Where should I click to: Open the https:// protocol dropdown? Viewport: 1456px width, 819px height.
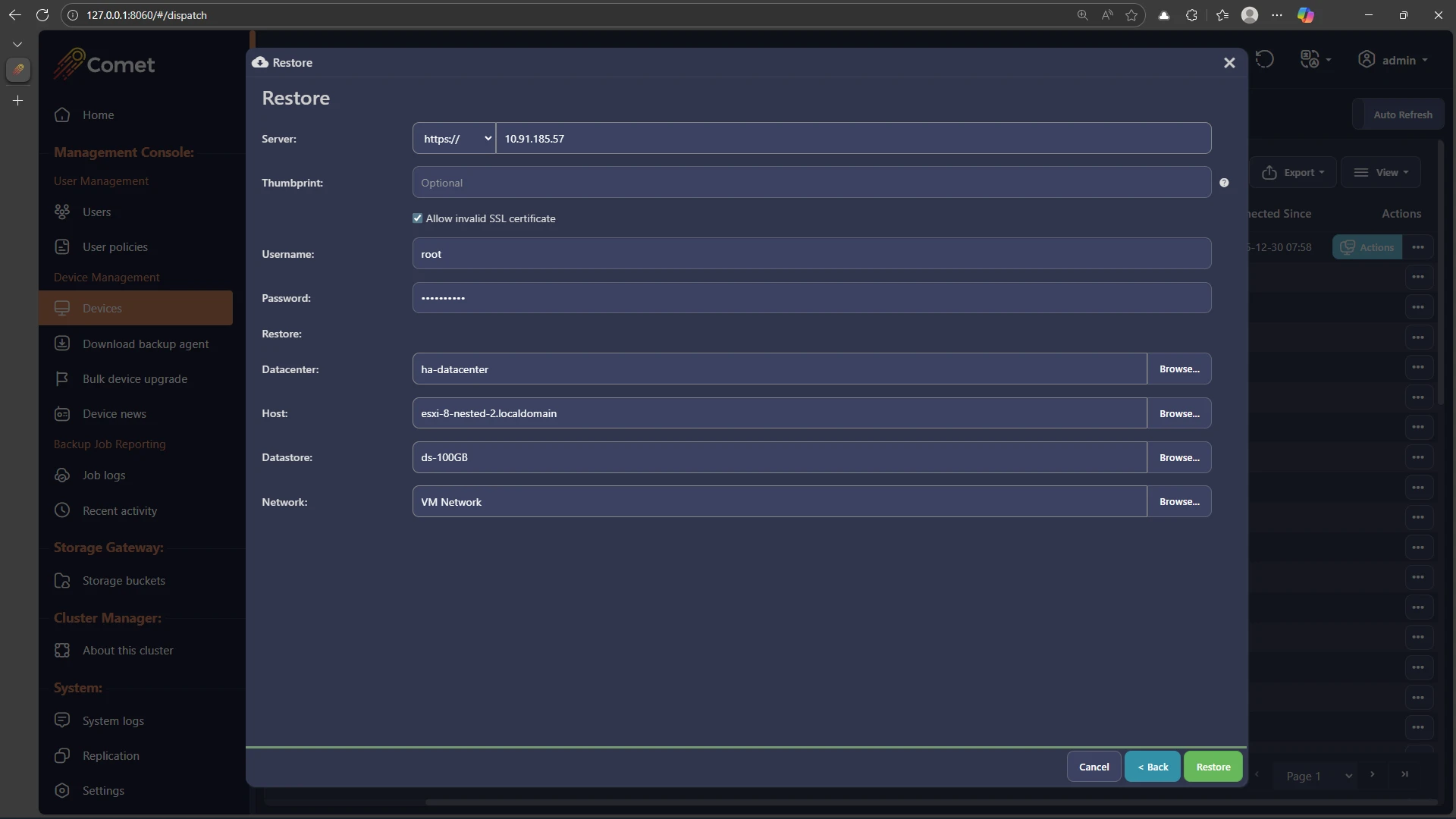(454, 138)
